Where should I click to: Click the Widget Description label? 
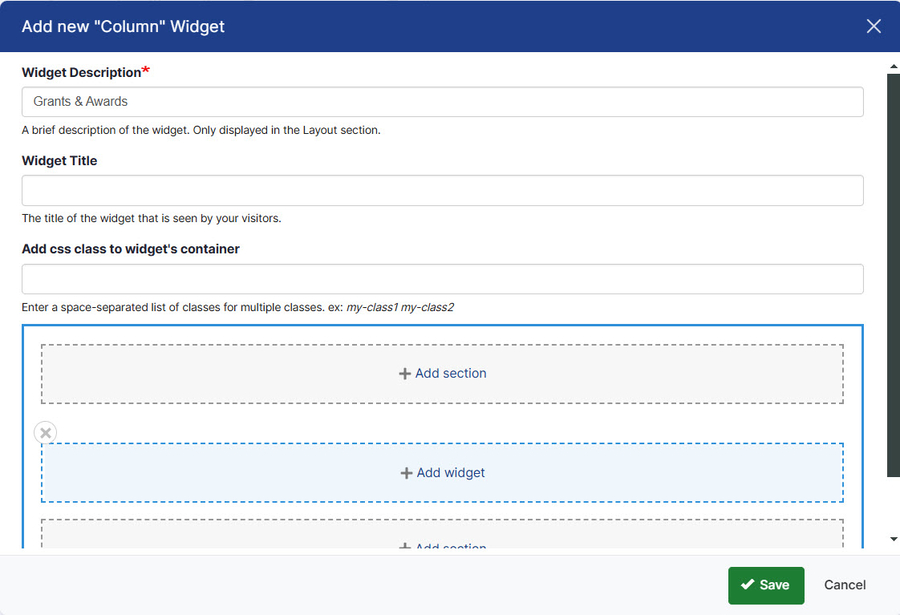click(81, 72)
